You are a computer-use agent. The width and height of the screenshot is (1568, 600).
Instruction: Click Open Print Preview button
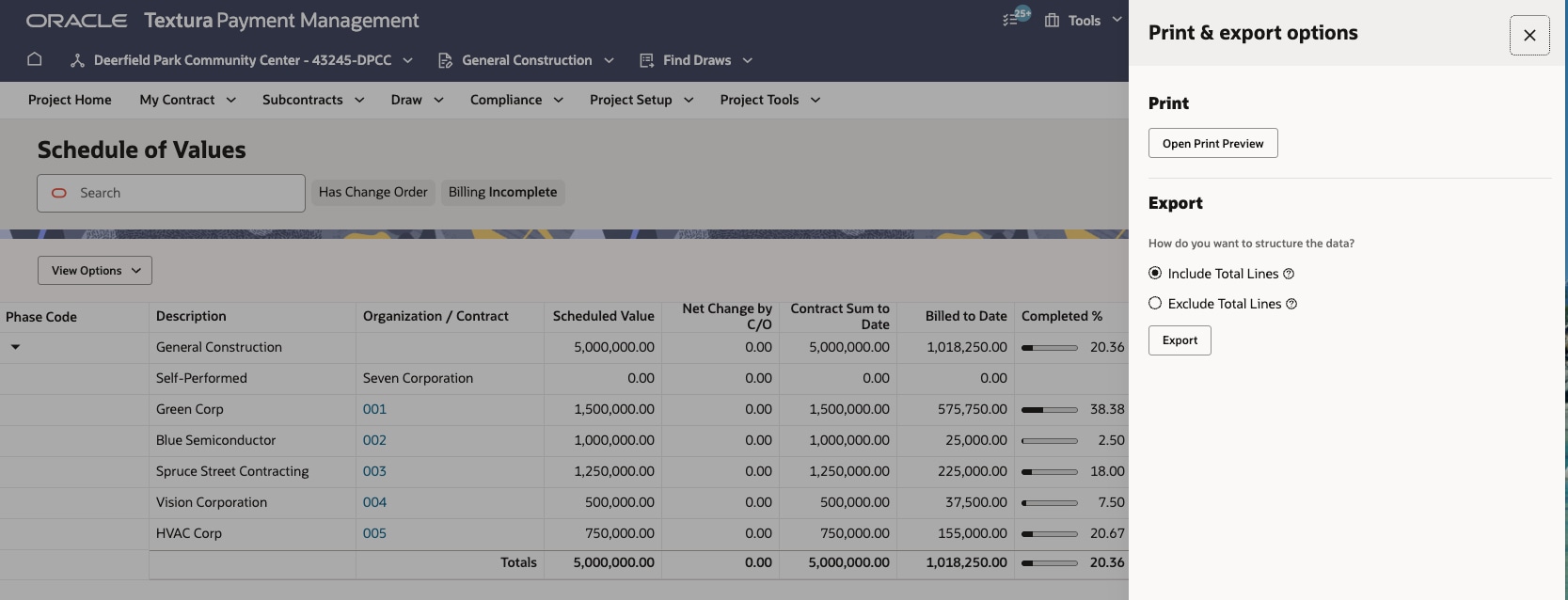click(1212, 143)
